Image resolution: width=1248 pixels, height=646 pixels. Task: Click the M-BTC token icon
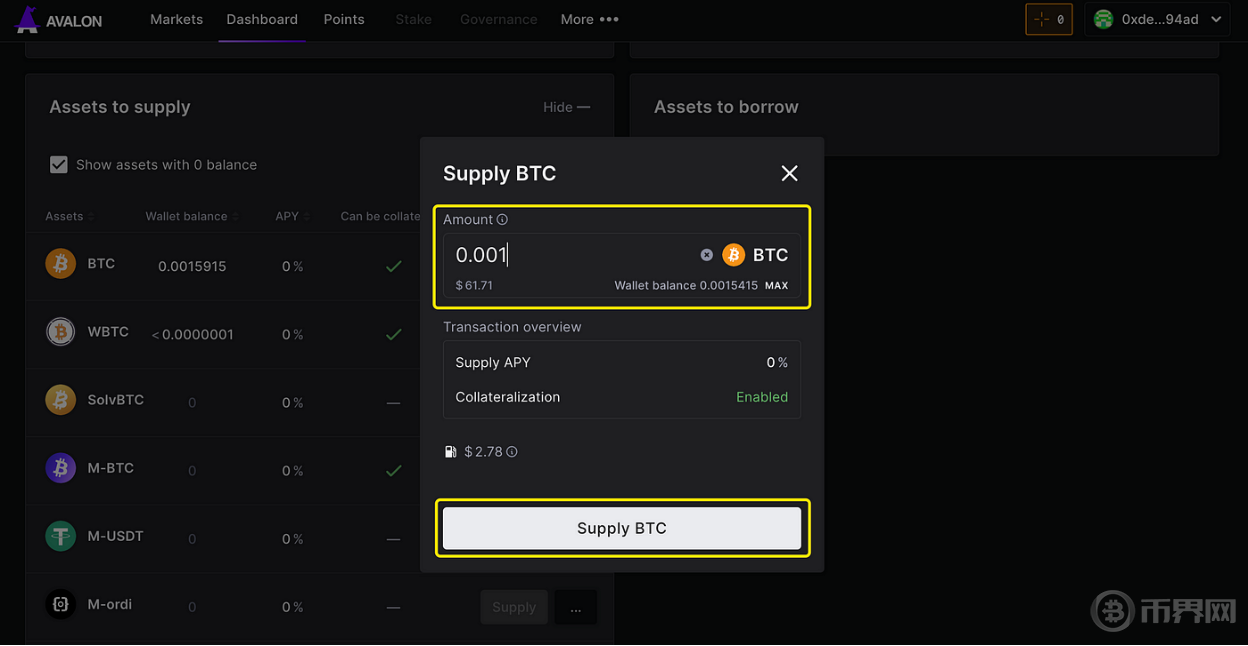(60, 467)
